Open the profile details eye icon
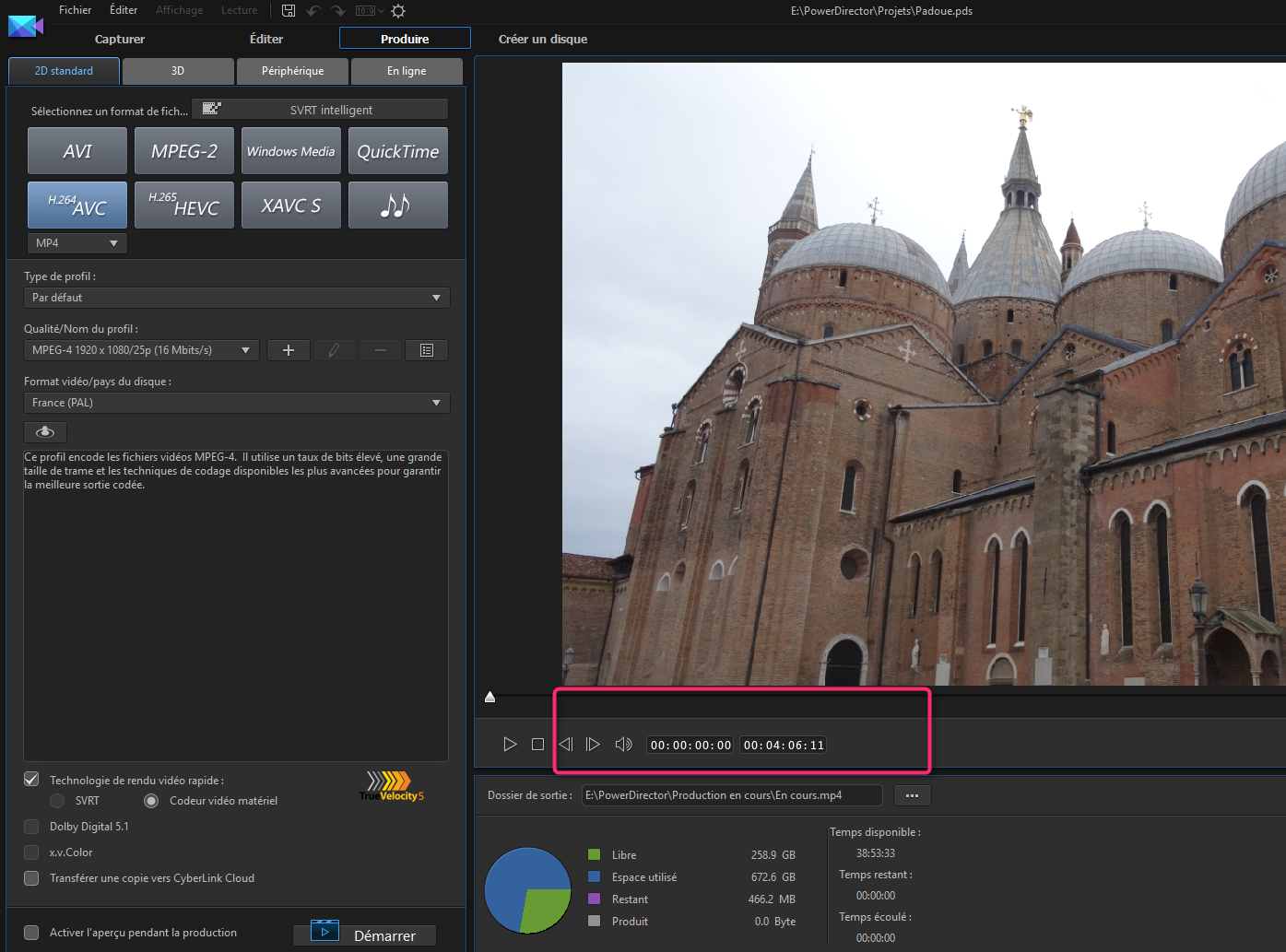Image resolution: width=1286 pixels, height=952 pixels. click(x=44, y=431)
